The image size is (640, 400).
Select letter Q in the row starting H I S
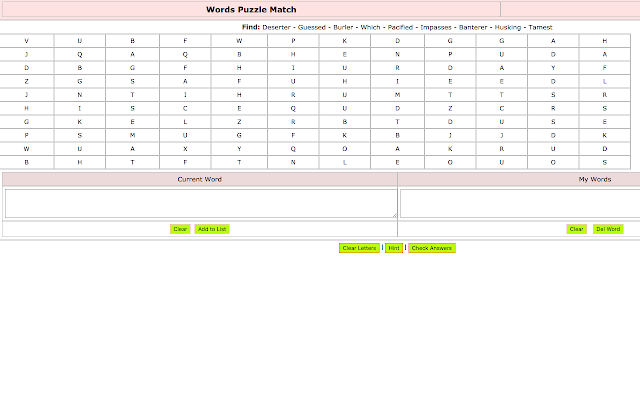pos(293,108)
